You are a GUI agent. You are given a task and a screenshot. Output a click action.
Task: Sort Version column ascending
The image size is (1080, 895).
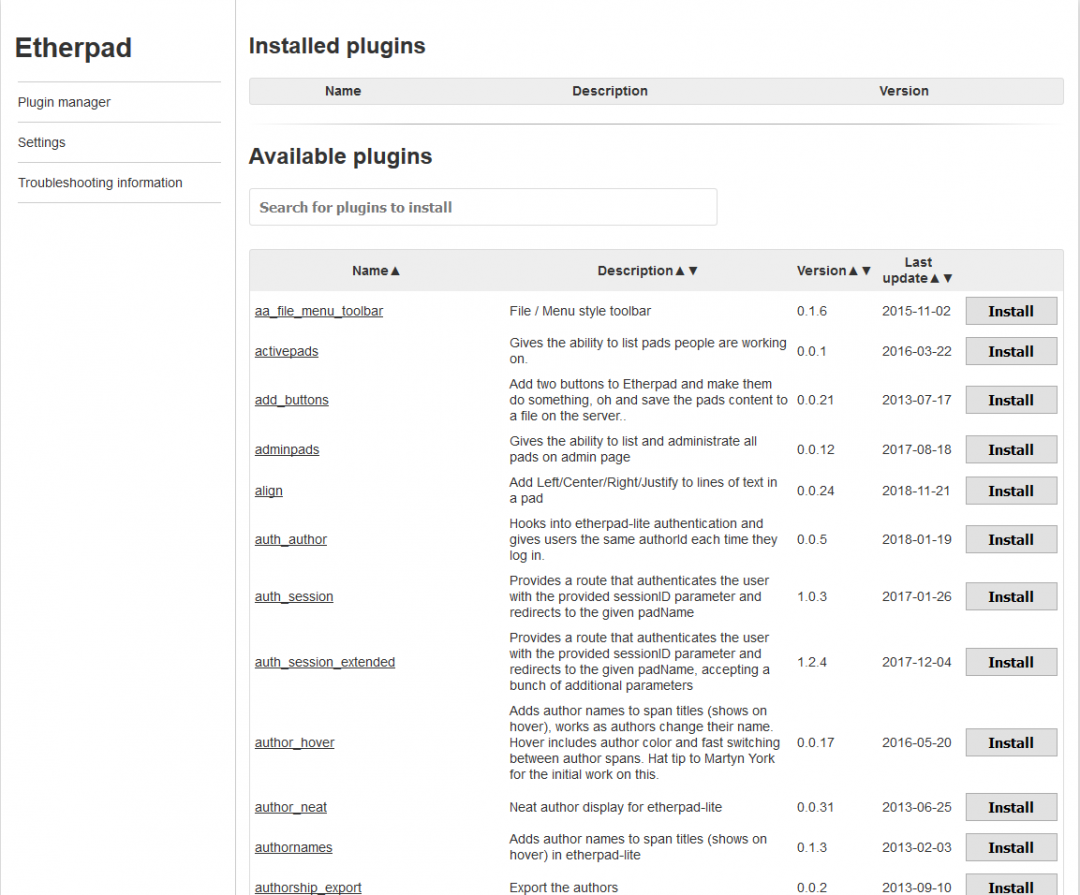tap(852, 270)
